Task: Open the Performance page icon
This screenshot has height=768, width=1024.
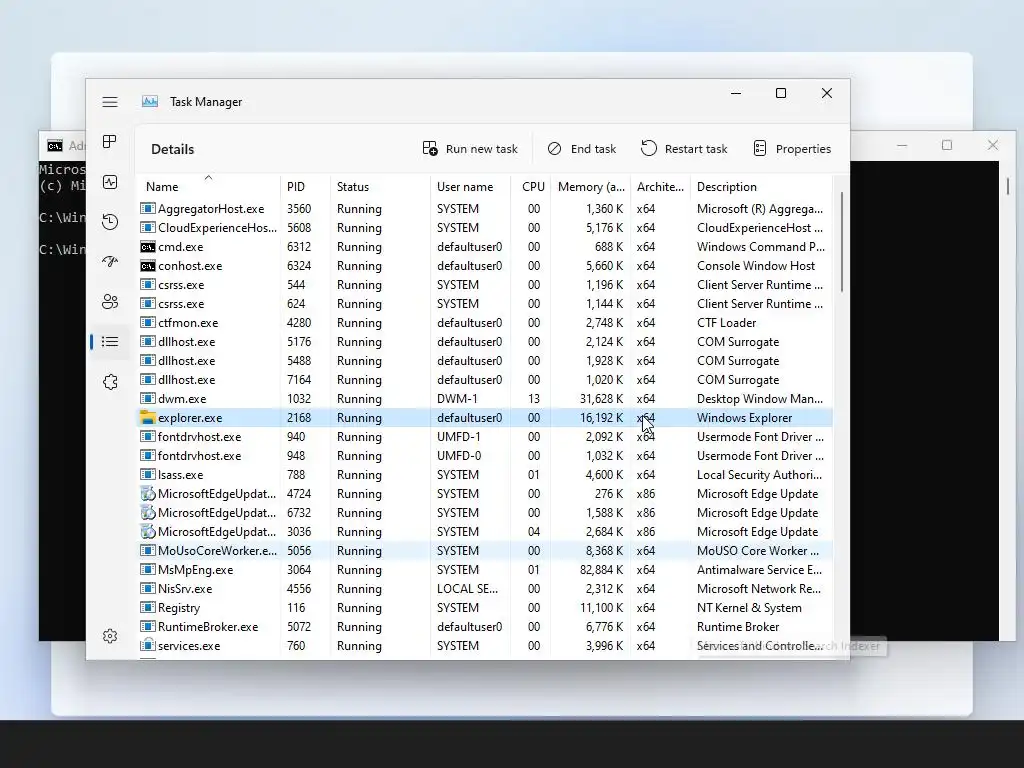Action: [x=110, y=182]
